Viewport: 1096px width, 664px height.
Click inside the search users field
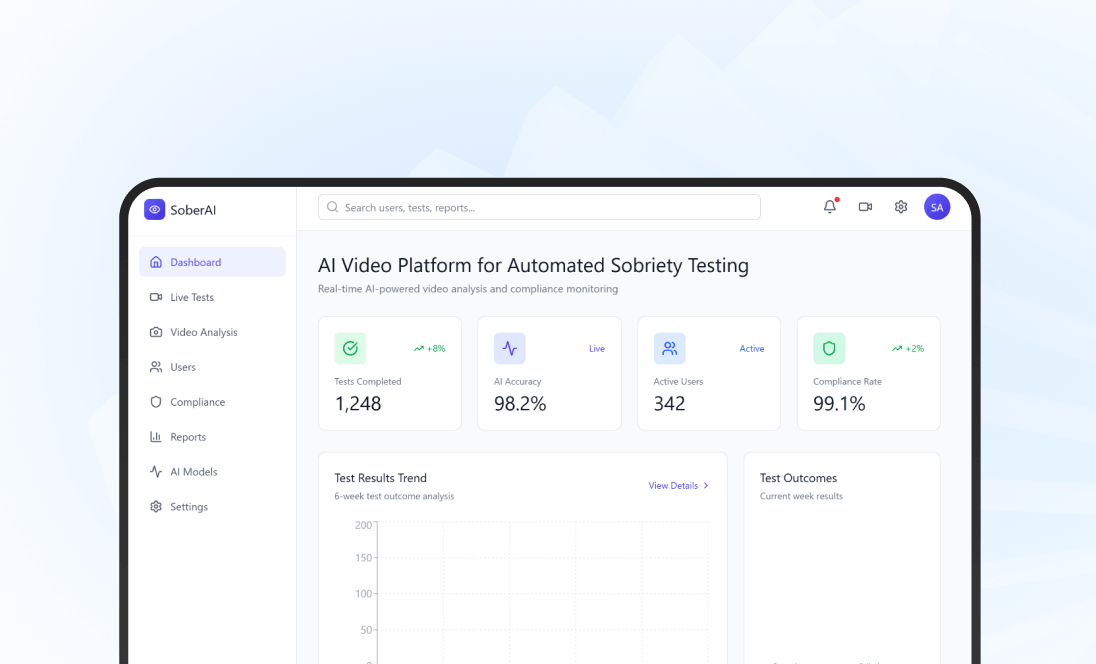pos(539,207)
